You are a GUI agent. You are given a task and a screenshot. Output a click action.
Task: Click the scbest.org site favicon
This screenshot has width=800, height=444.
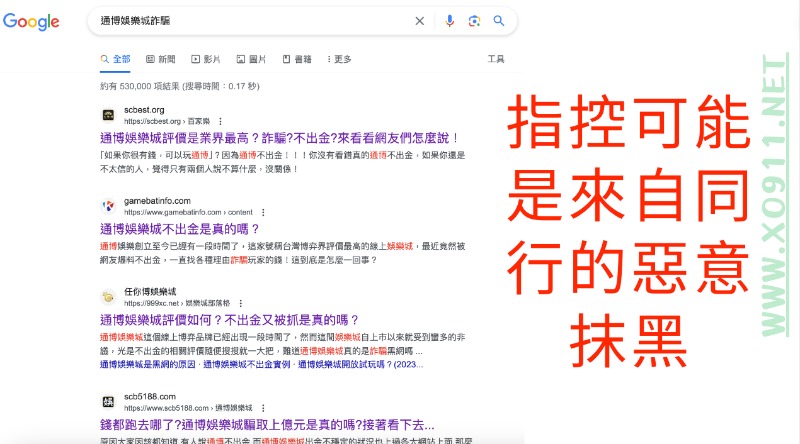point(108,115)
